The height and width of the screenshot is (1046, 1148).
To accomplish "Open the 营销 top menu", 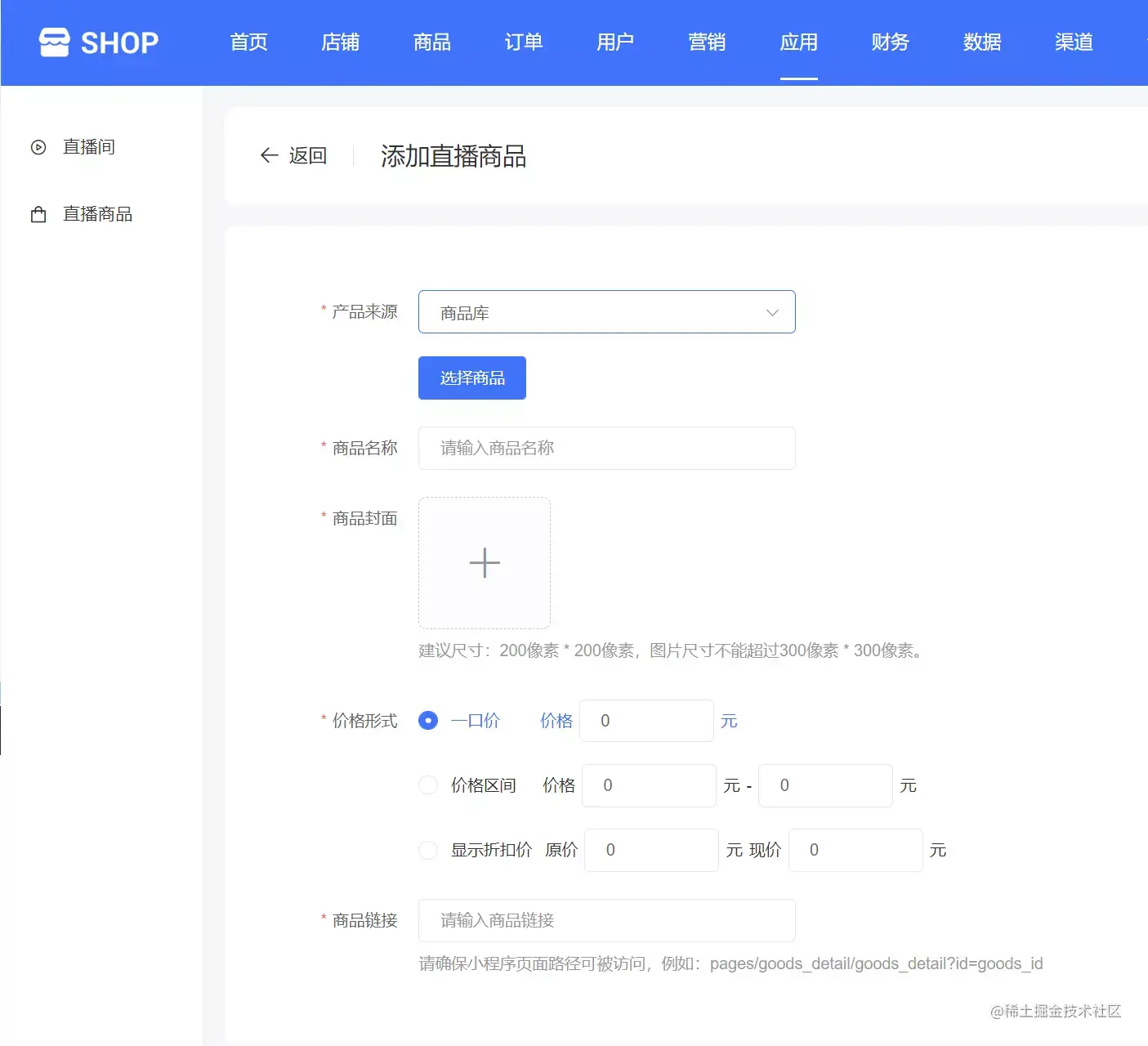I will coord(708,42).
